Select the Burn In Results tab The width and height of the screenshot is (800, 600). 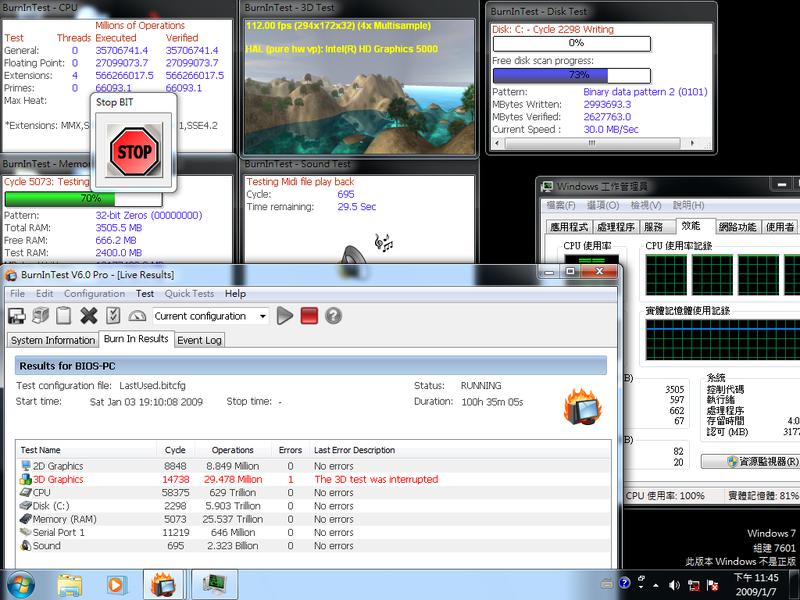(136, 339)
